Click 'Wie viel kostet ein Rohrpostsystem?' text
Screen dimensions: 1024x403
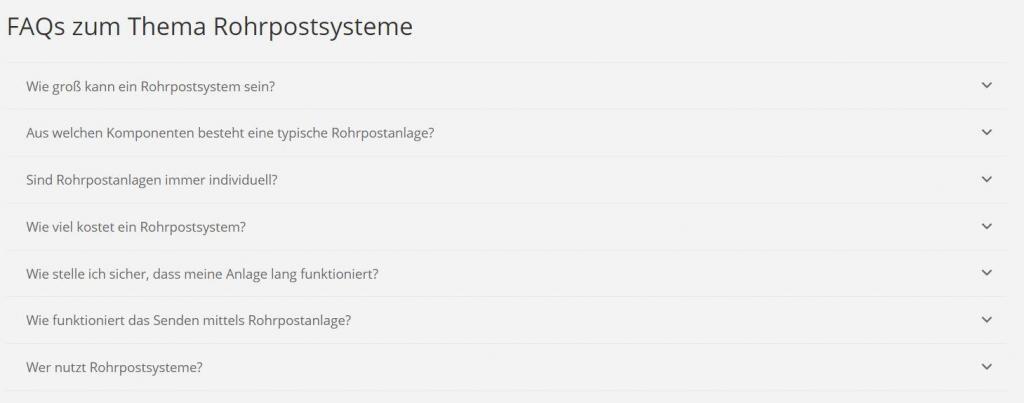(x=136, y=227)
